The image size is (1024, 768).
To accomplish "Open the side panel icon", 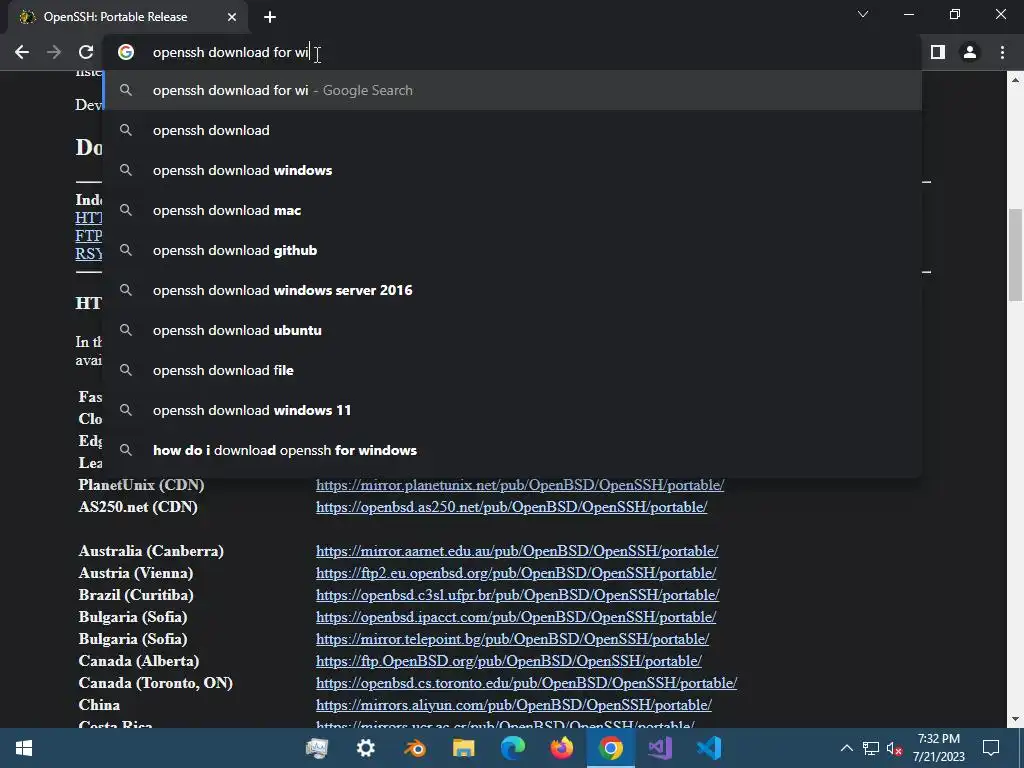I will (x=938, y=52).
